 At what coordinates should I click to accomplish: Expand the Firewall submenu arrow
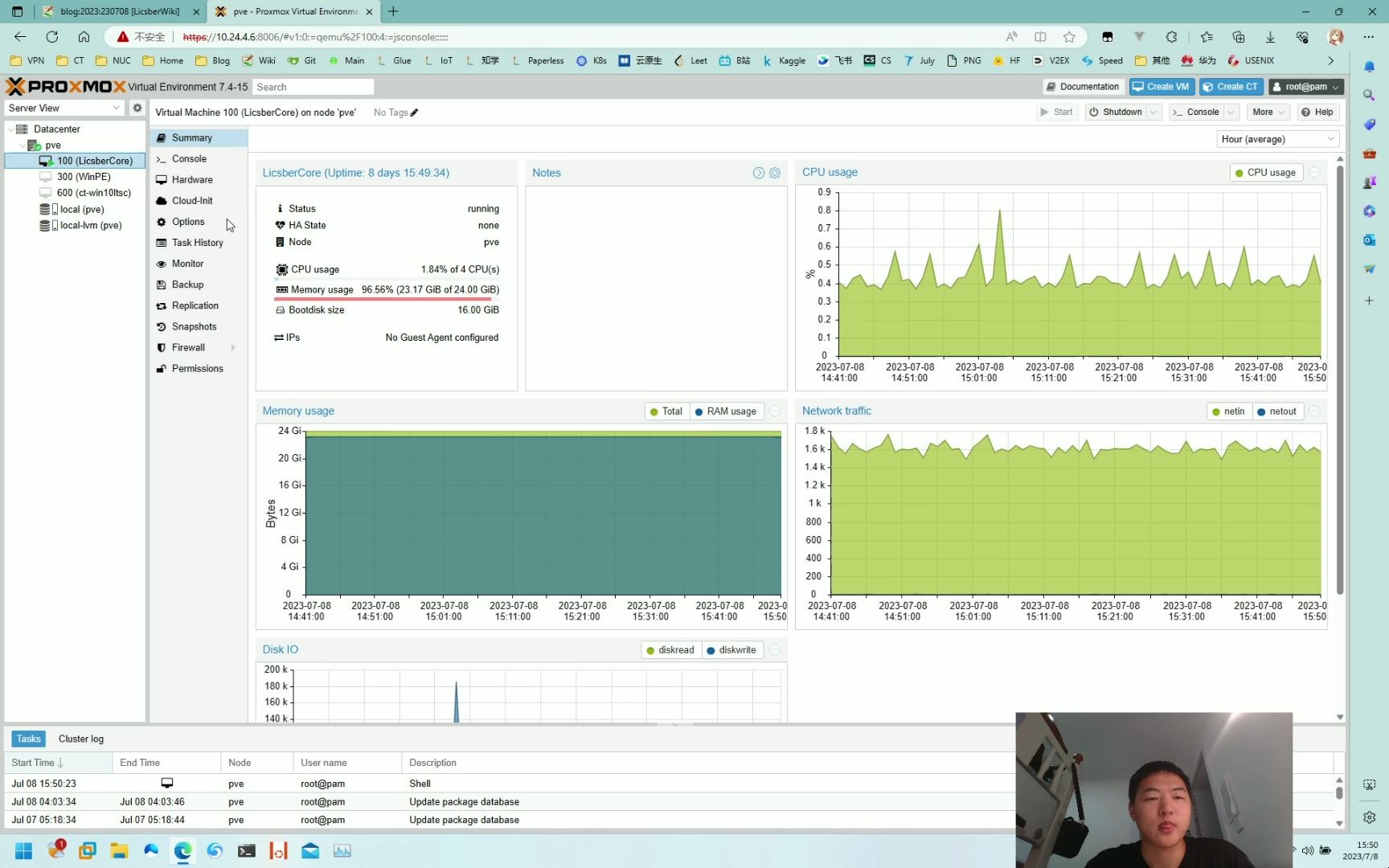click(x=233, y=347)
